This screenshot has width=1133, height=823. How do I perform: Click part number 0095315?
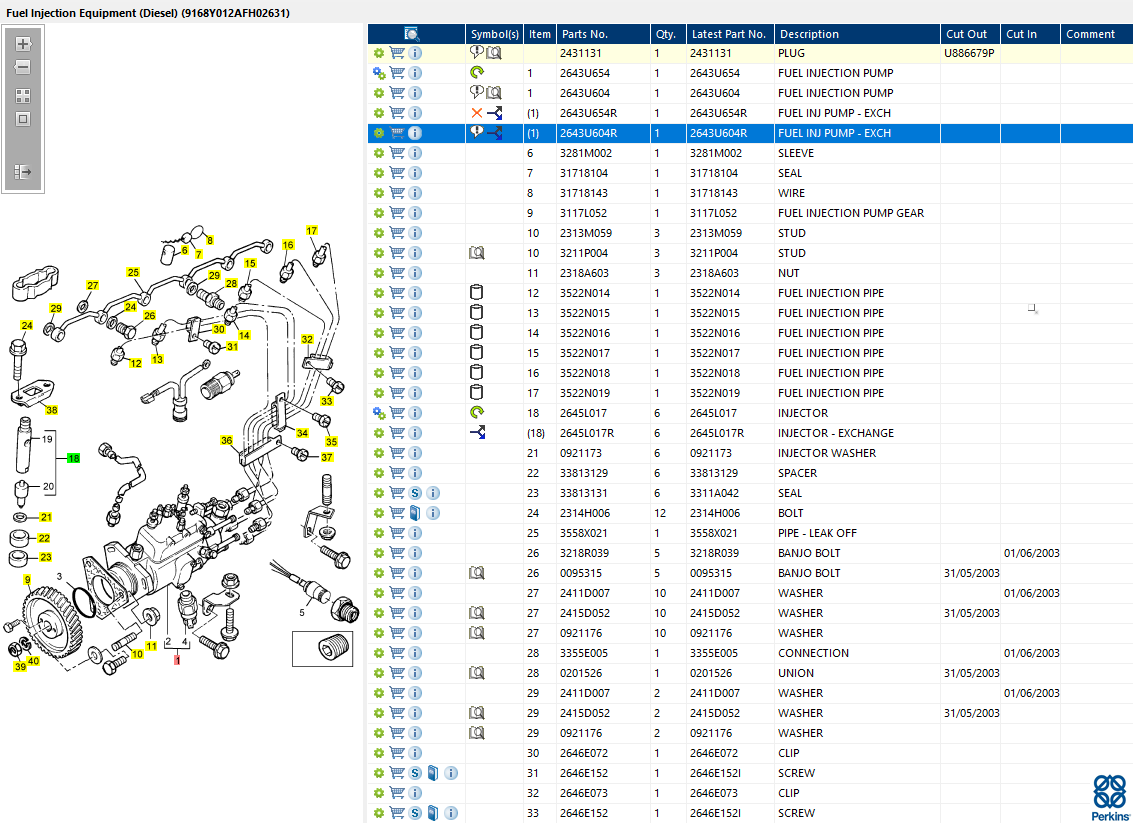[x=581, y=573]
